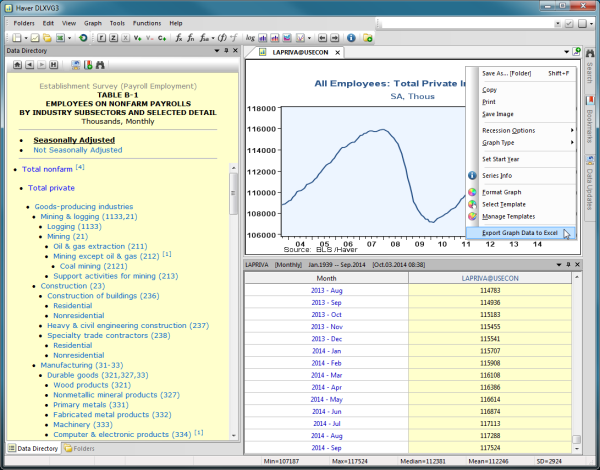Image resolution: width=600 pixels, height=470 pixels.
Task: Click the binoculars search icon in Data Directory
Action: [x=100, y=65]
